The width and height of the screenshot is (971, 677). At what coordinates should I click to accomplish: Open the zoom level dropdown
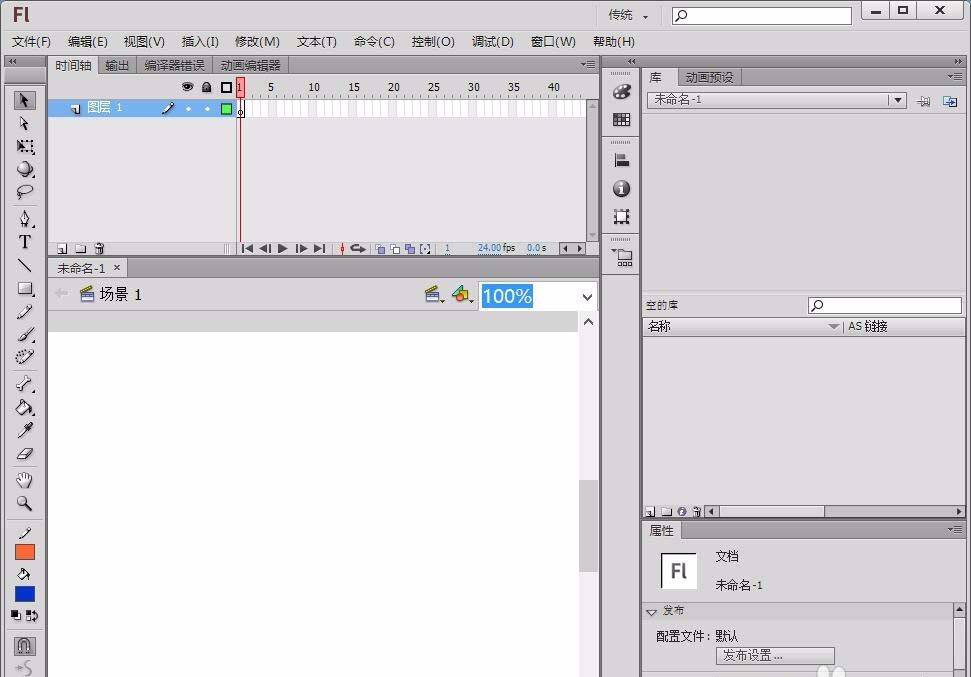tap(587, 296)
